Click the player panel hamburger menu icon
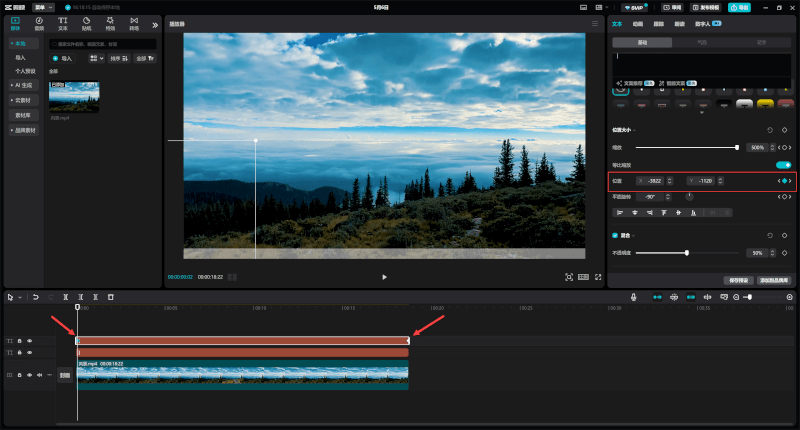The height and width of the screenshot is (430, 800). tap(595, 23)
